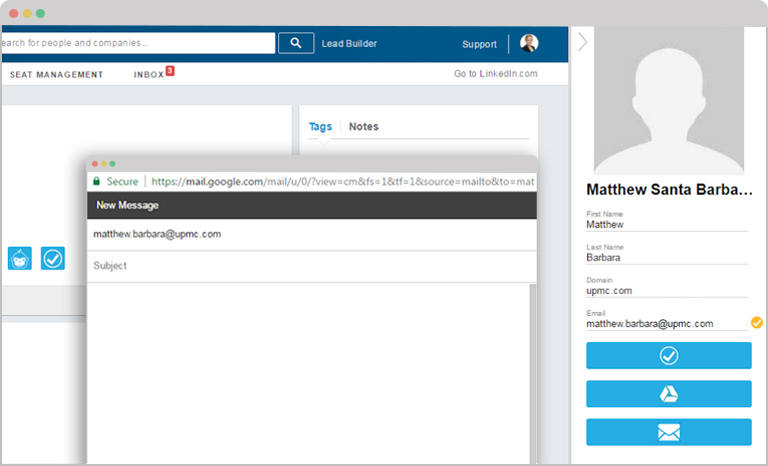The height and width of the screenshot is (466, 768).
Task: Click the magnifier search button
Action: 296,43
